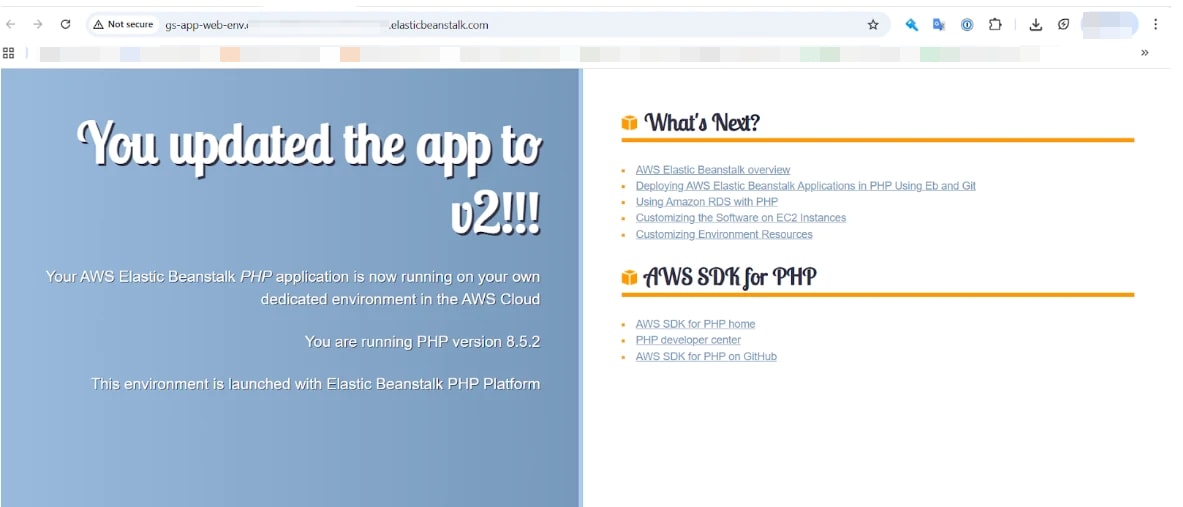The width and height of the screenshot is (1183, 507).
Task: Reload the page with the refresh icon
Action: pos(66,24)
